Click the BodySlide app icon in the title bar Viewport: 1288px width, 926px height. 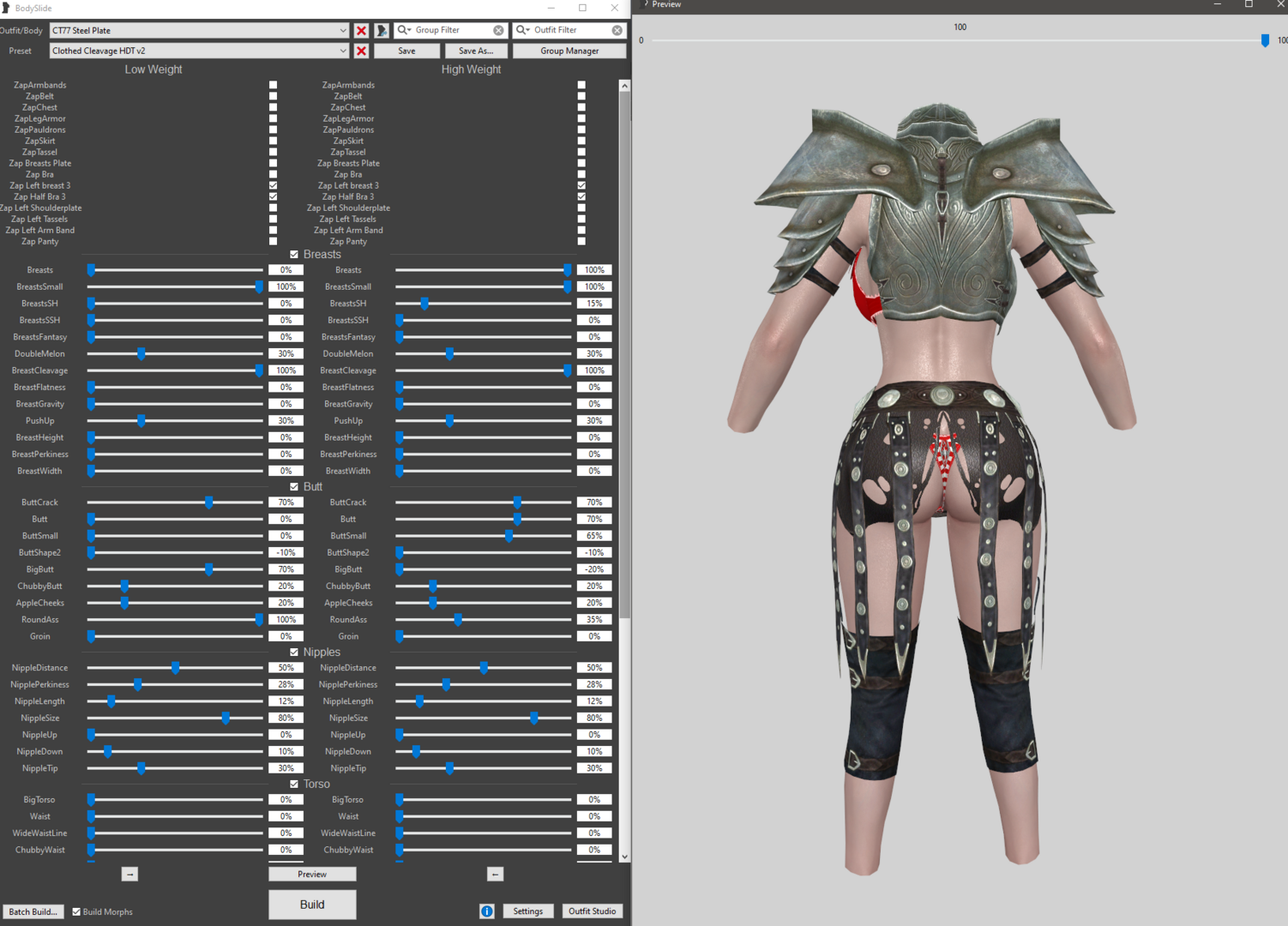6,8
